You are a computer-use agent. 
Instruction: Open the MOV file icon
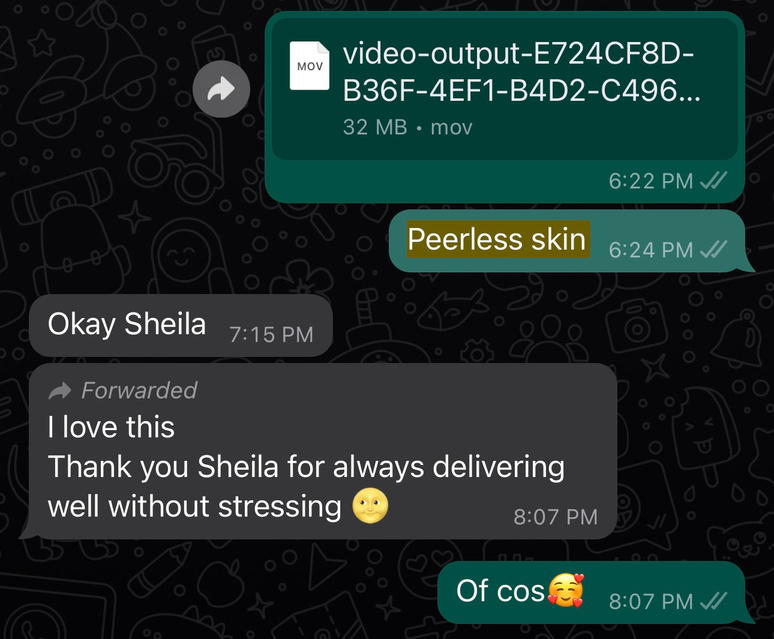pos(310,66)
